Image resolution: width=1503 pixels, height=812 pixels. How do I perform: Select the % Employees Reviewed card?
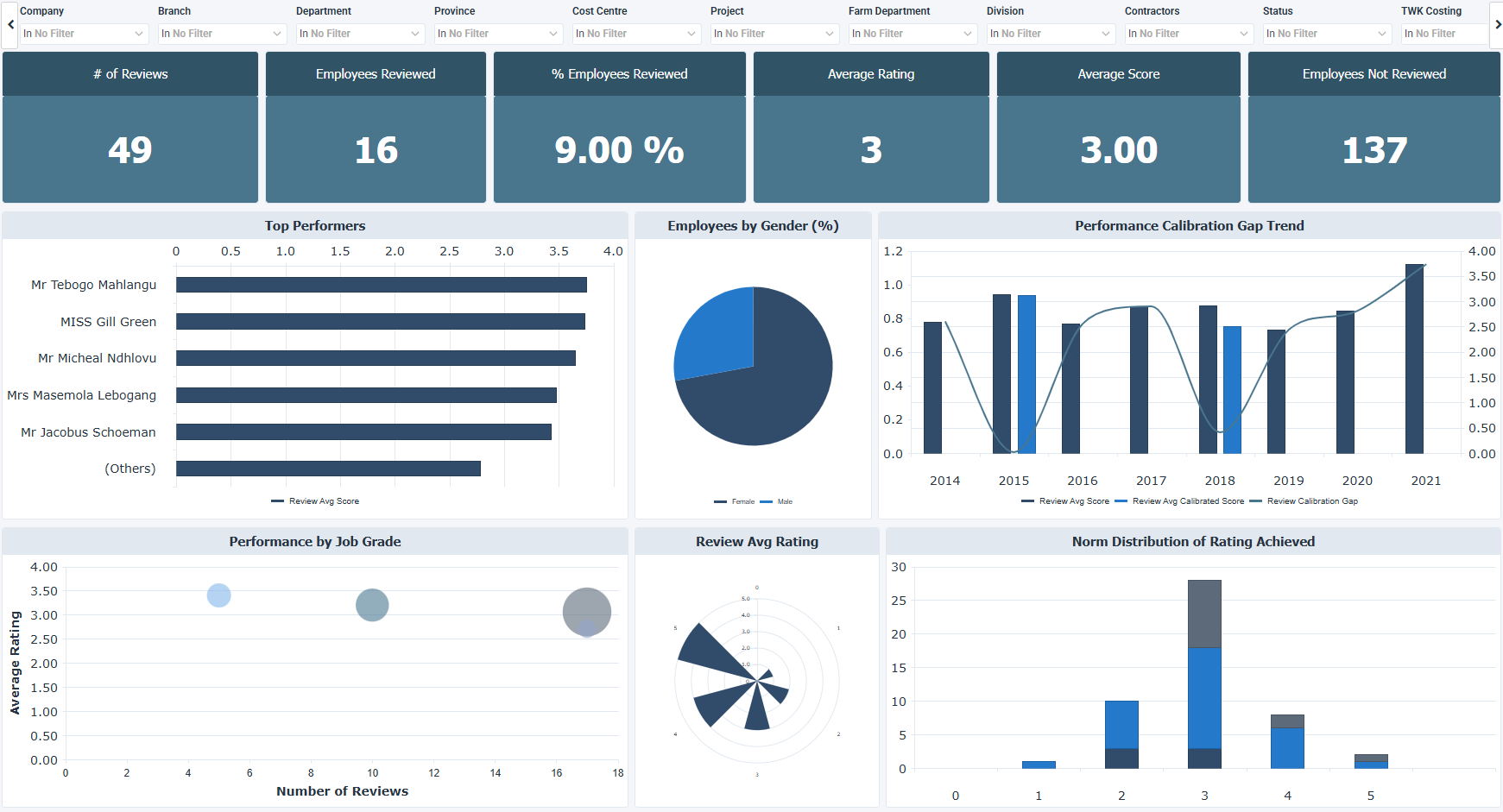(620, 127)
